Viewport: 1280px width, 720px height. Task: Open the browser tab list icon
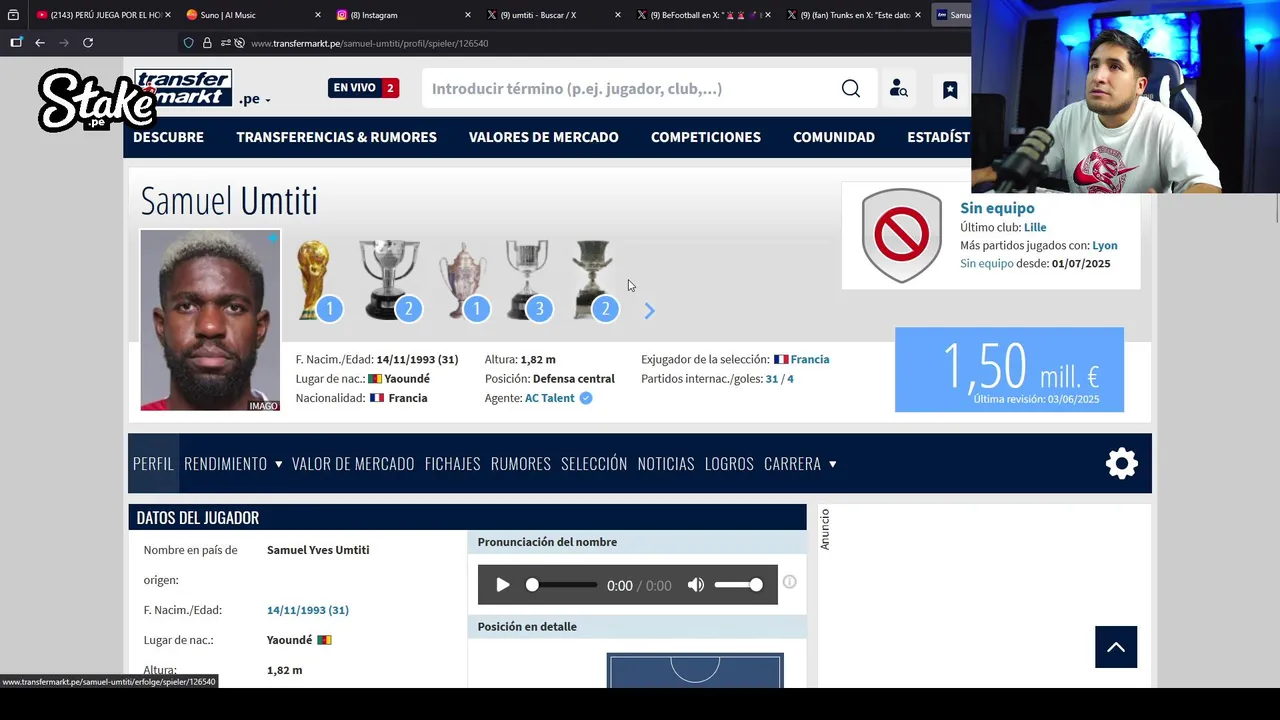click(x=13, y=15)
